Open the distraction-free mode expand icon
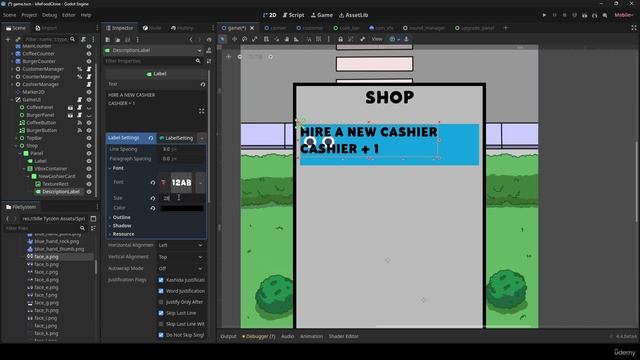The width and height of the screenshot is (640, 360). pyautogui.click(x=633, y=28)
